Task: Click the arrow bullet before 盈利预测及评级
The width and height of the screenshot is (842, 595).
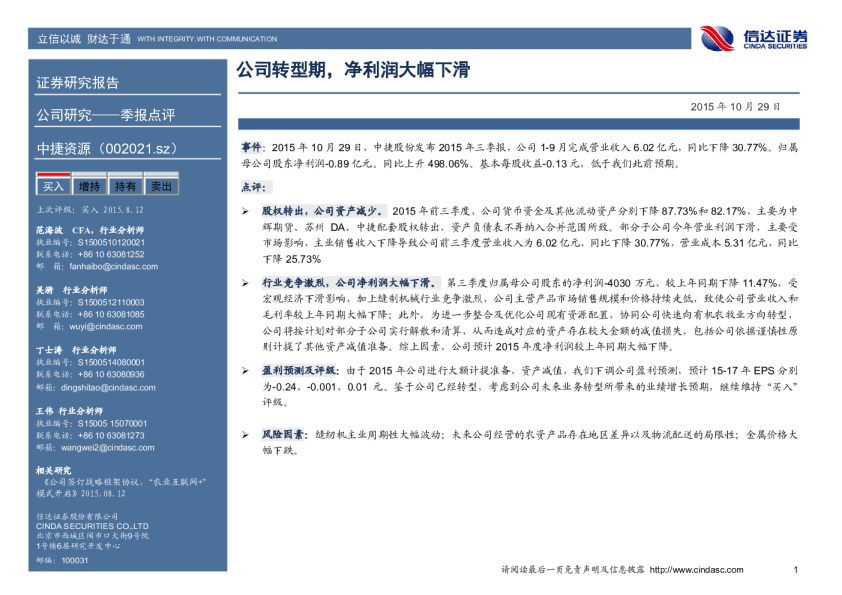Action: point(246,370)
